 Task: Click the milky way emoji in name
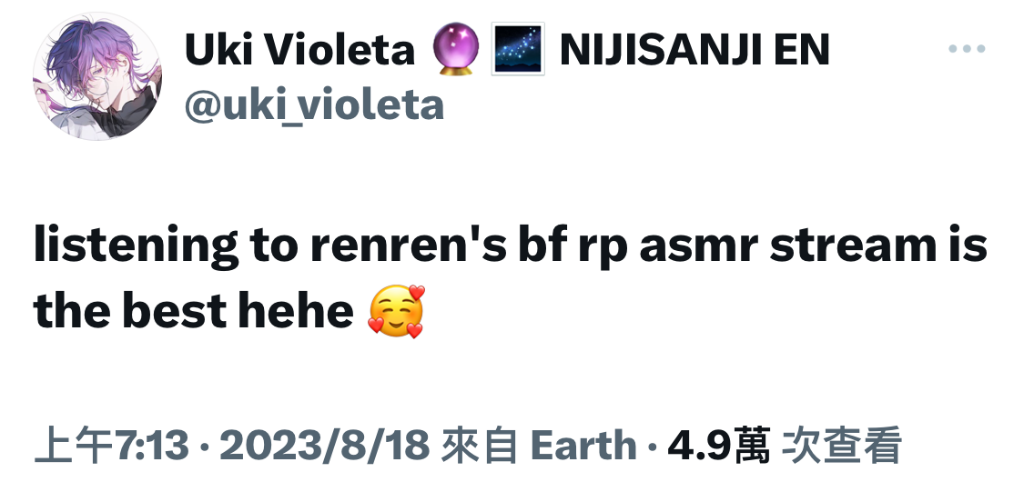tap(518, 50)
